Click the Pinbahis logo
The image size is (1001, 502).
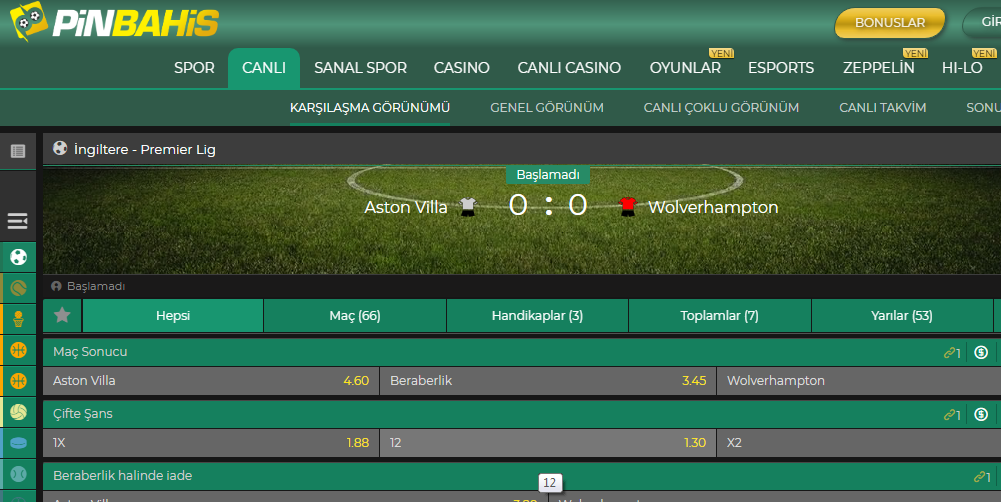(114, 22)
